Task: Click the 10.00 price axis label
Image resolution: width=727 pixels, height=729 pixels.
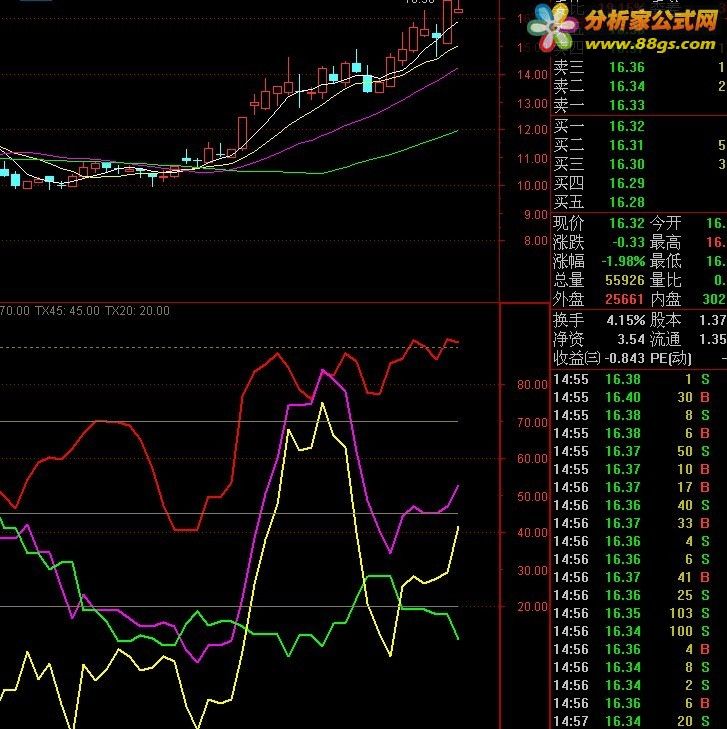Action: point(532,186)
